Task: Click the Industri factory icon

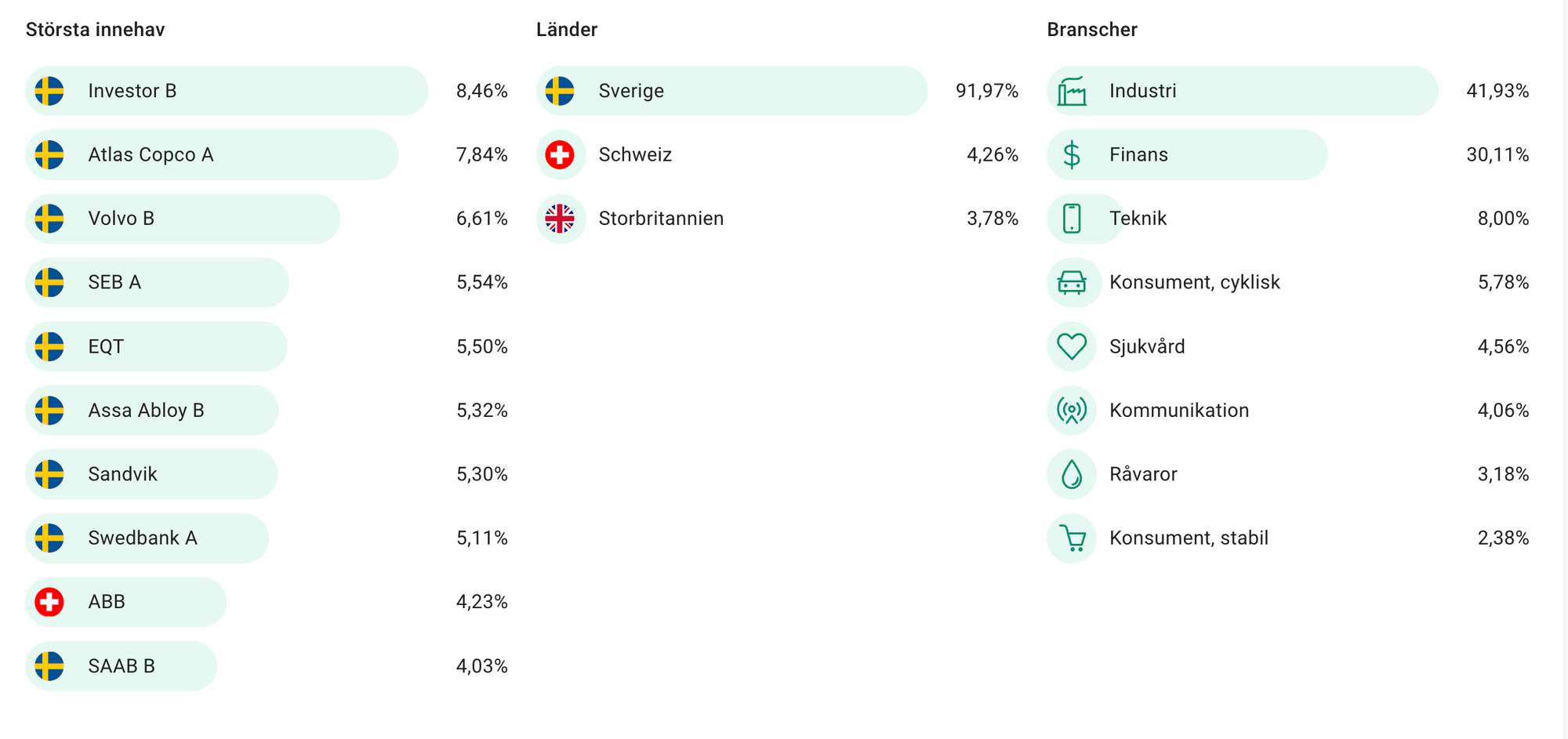Action: click(1071, 91)
